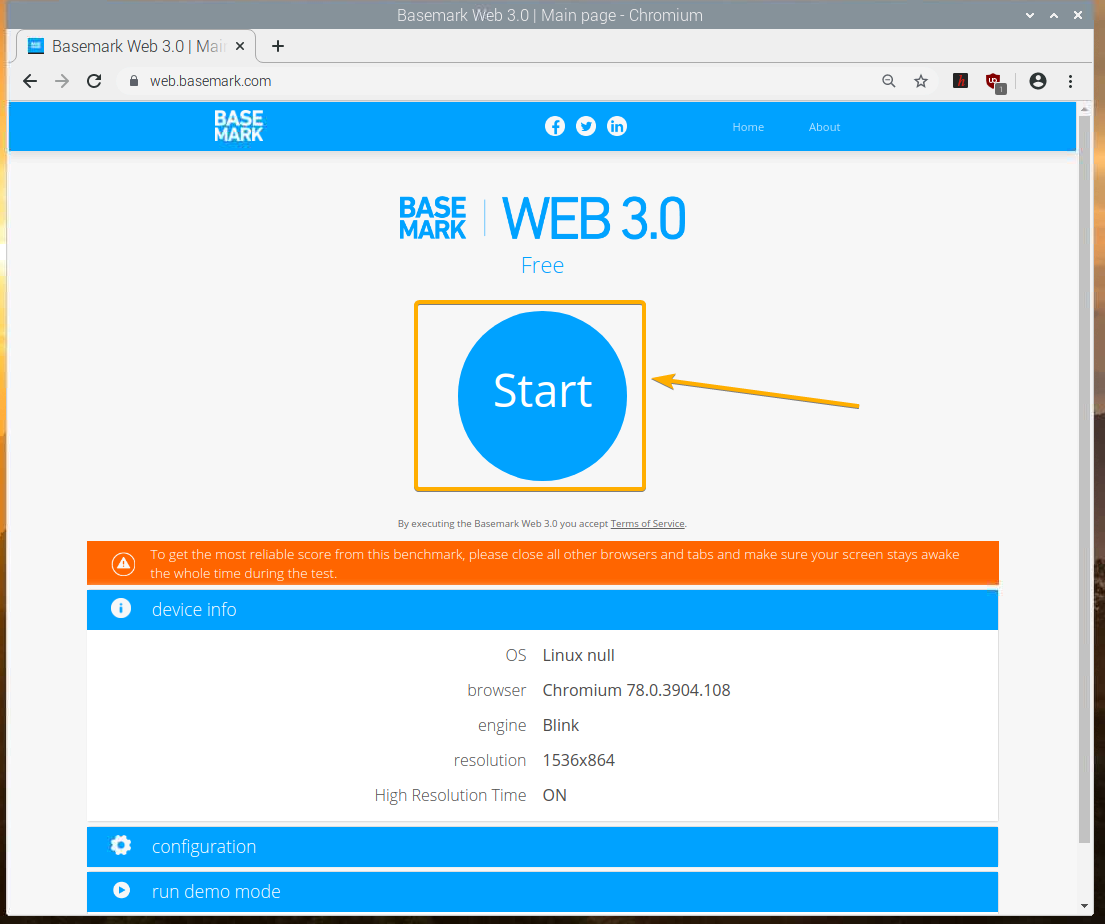Open Basemark Facebook page icon

coord(555,126)
